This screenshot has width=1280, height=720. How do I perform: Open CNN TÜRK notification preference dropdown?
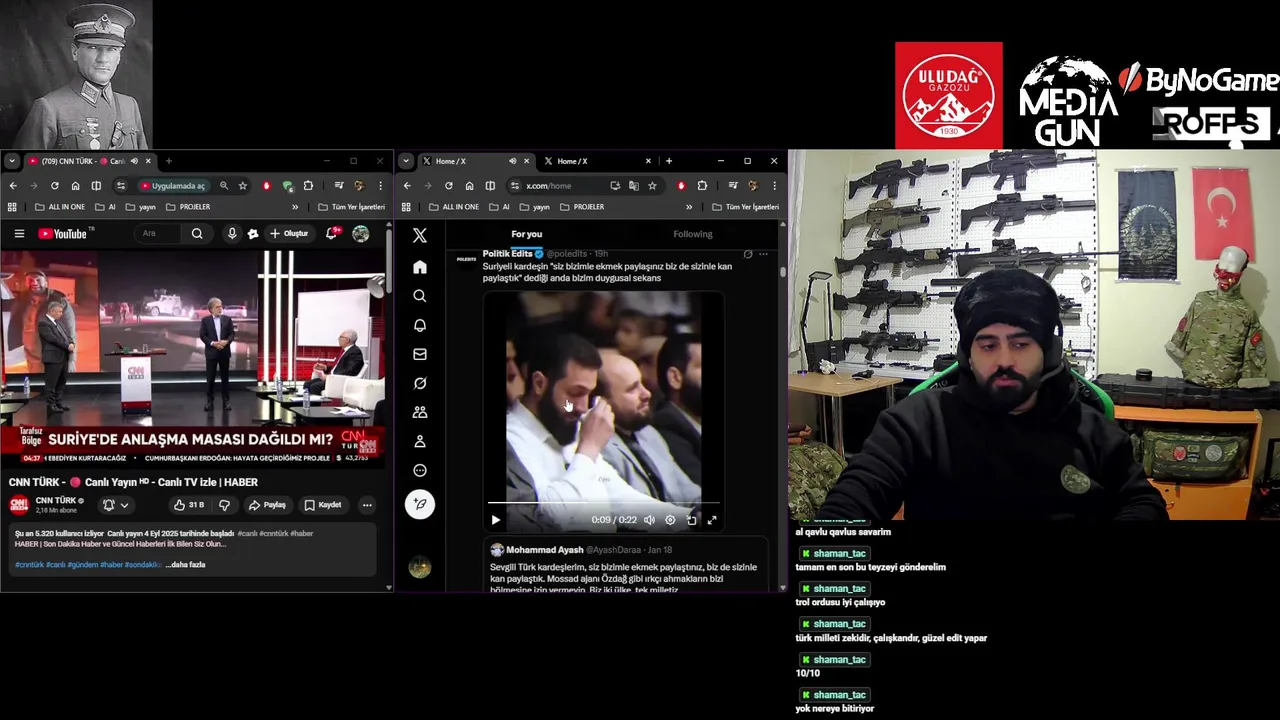tap(116, 505)
